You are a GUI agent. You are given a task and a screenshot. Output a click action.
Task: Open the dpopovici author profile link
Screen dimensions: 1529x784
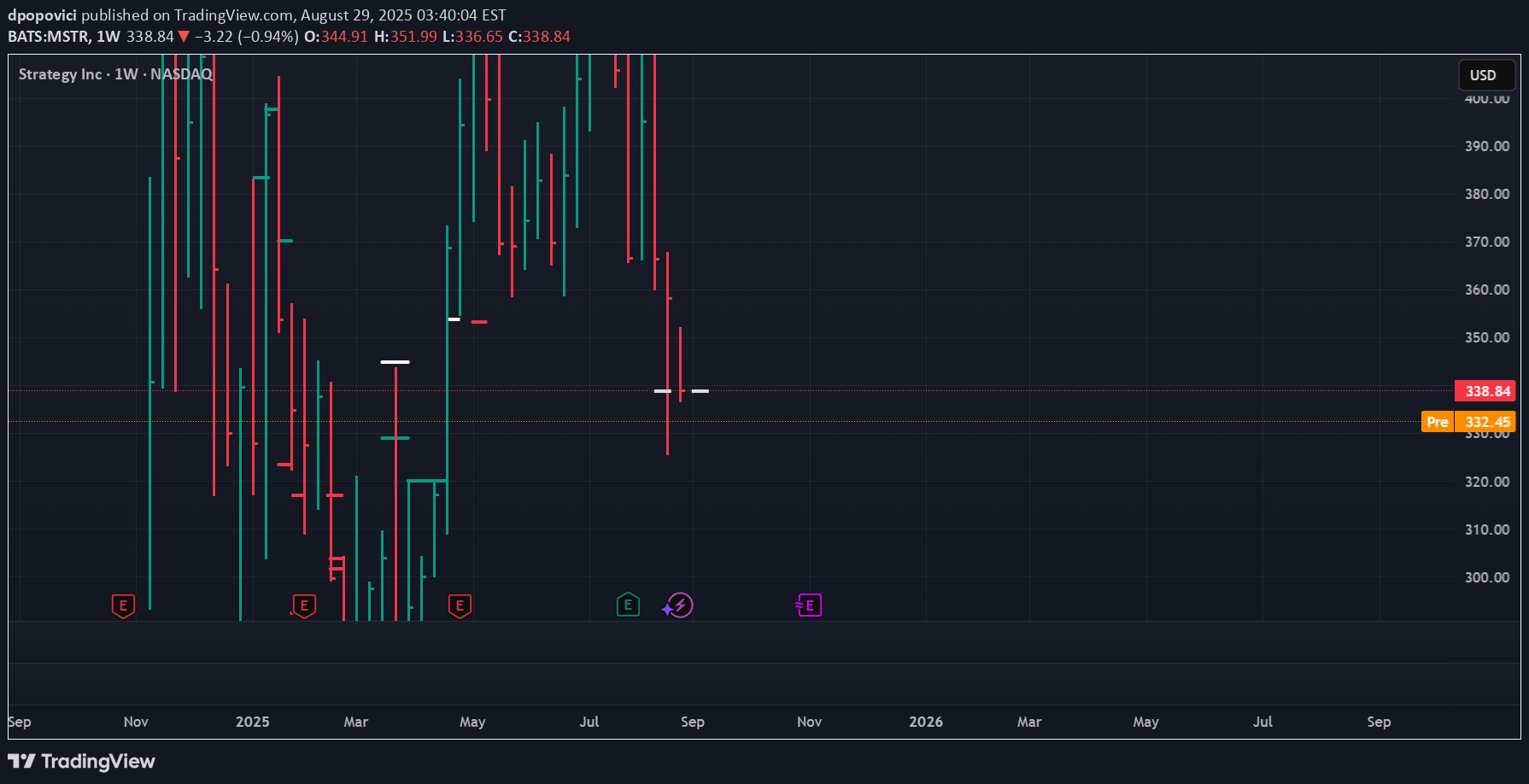click(42, 15)
